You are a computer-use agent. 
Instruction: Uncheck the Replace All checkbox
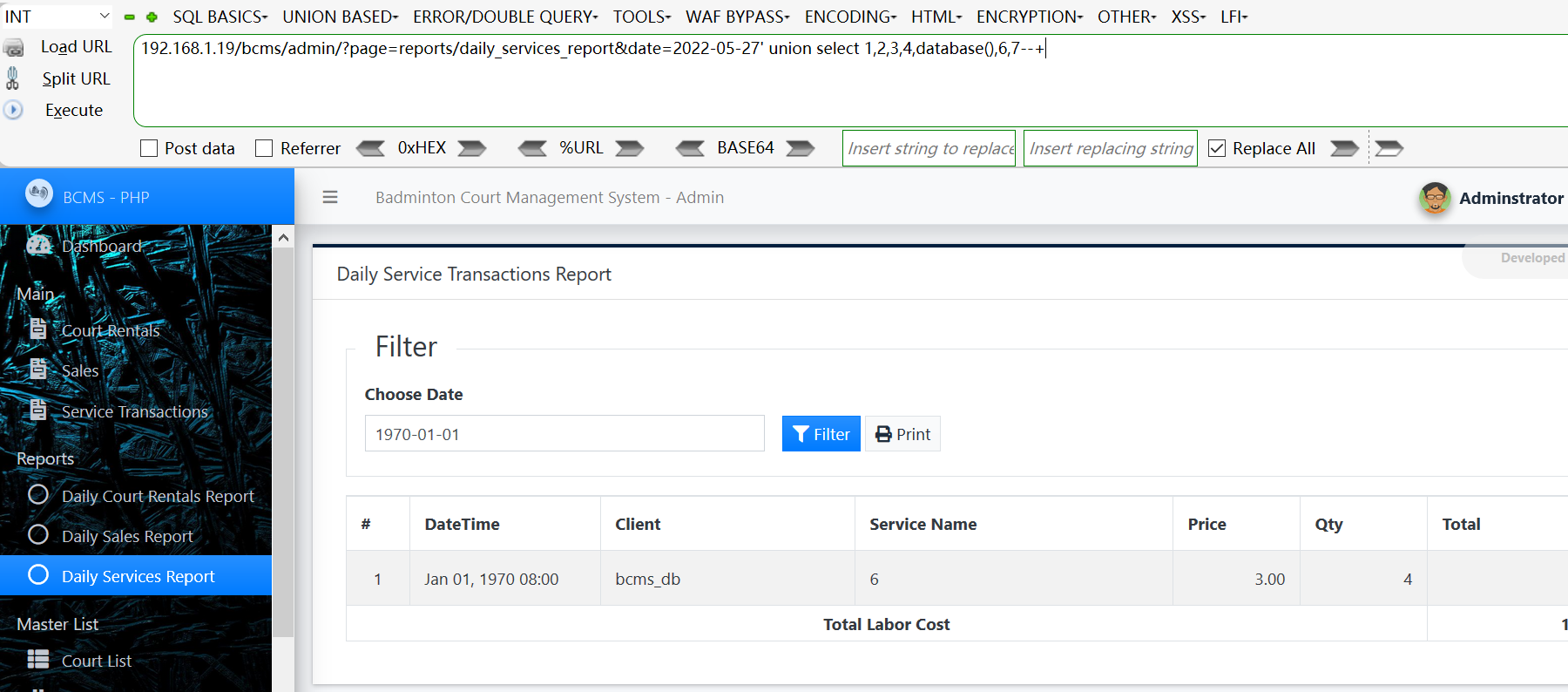(1217, 148)
